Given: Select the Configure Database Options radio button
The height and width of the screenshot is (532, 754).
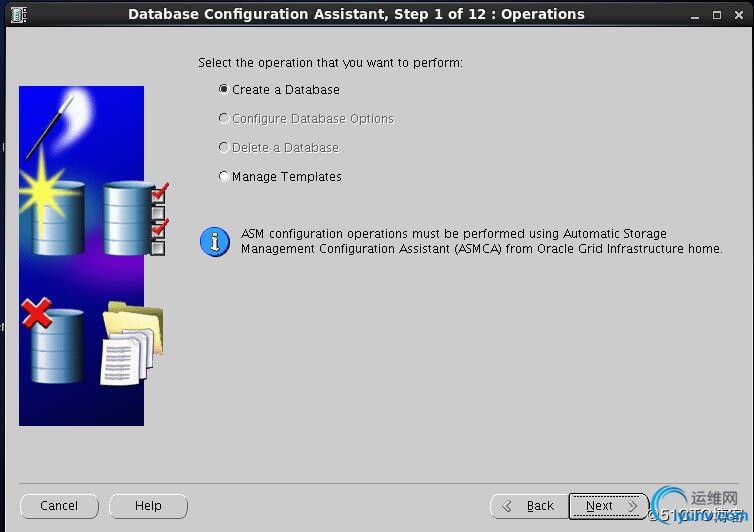Looking at the screenshot, I should point(224,118).
